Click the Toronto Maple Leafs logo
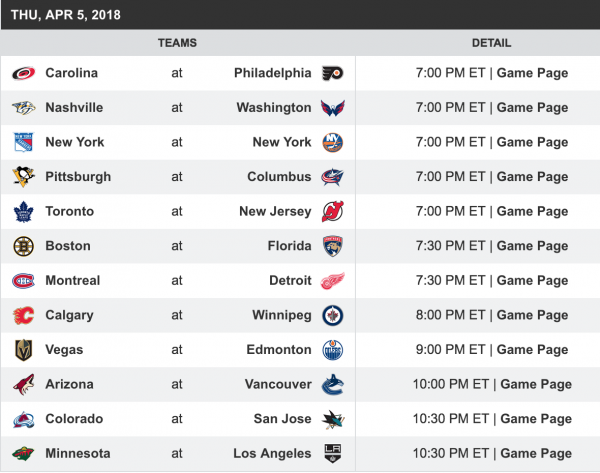600x473 pixels. [23, 212]
